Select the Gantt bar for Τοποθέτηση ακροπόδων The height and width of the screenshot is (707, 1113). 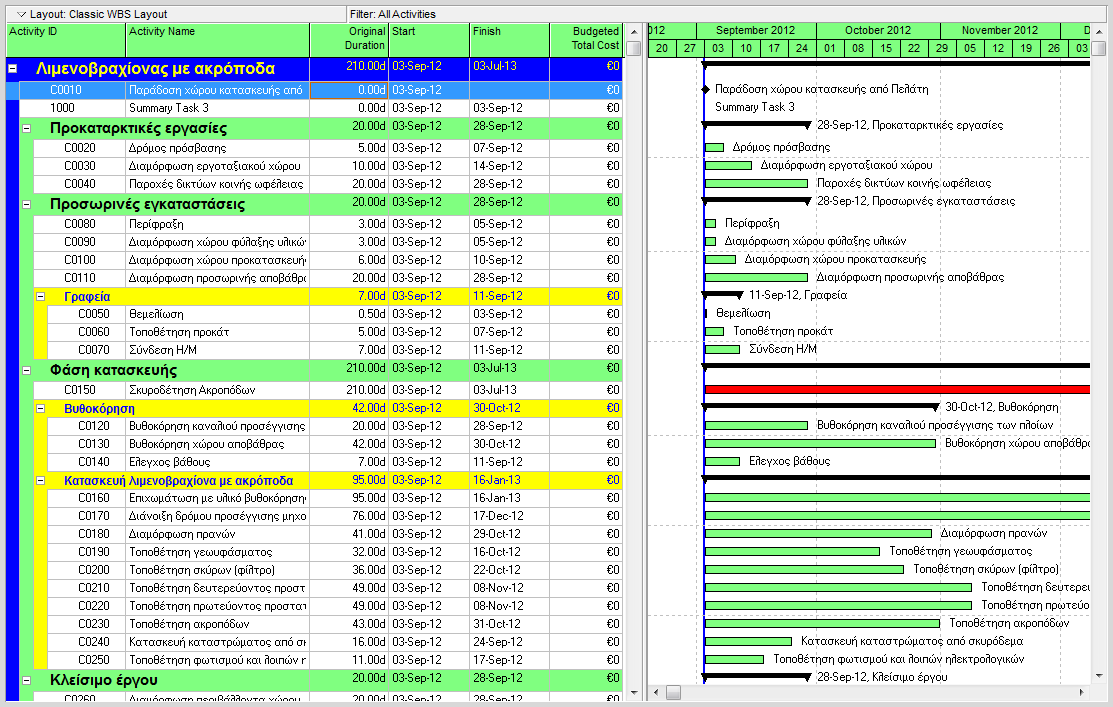822,624
